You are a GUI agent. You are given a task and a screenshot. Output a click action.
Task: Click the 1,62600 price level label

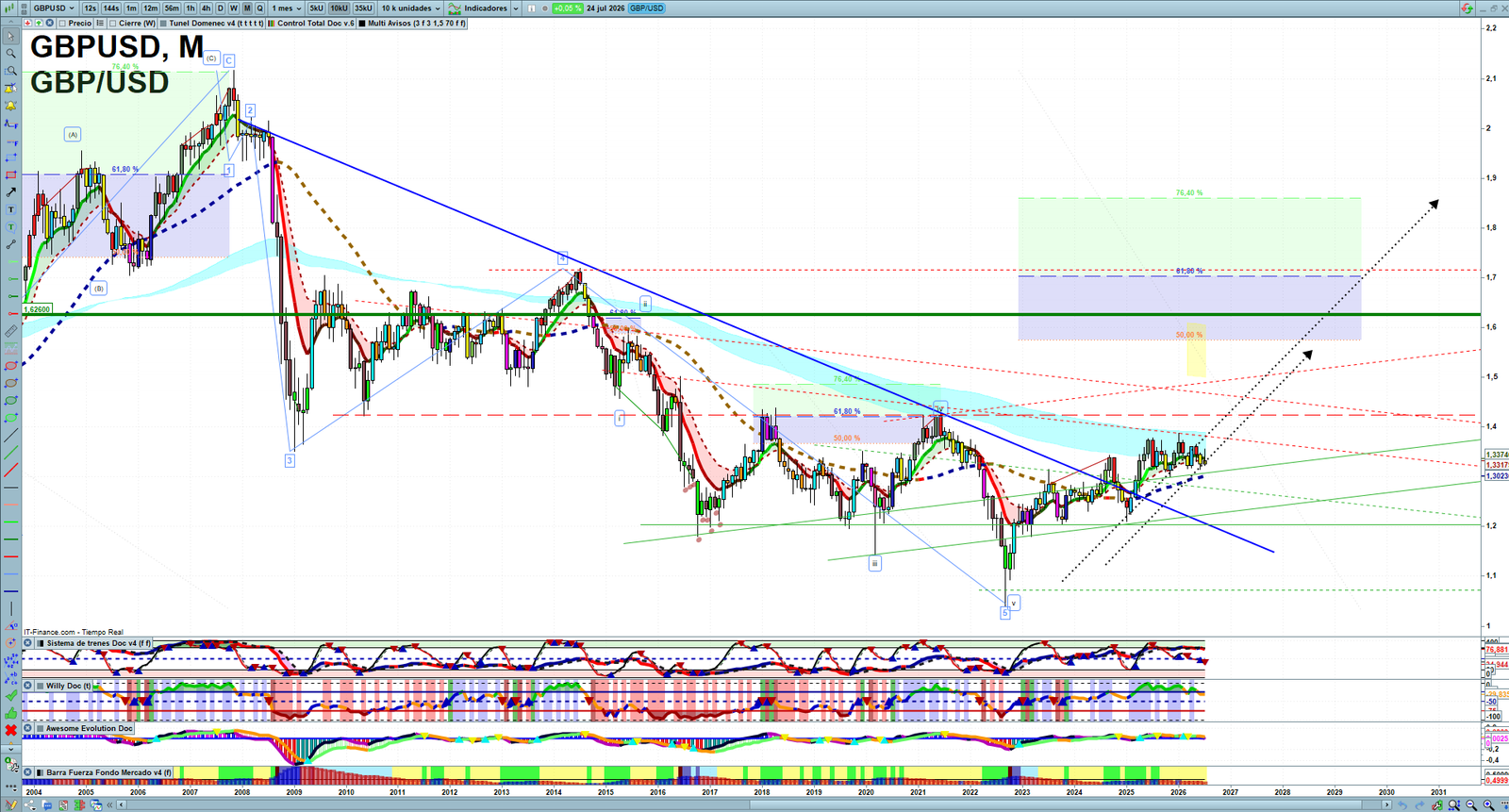[38, 309]
